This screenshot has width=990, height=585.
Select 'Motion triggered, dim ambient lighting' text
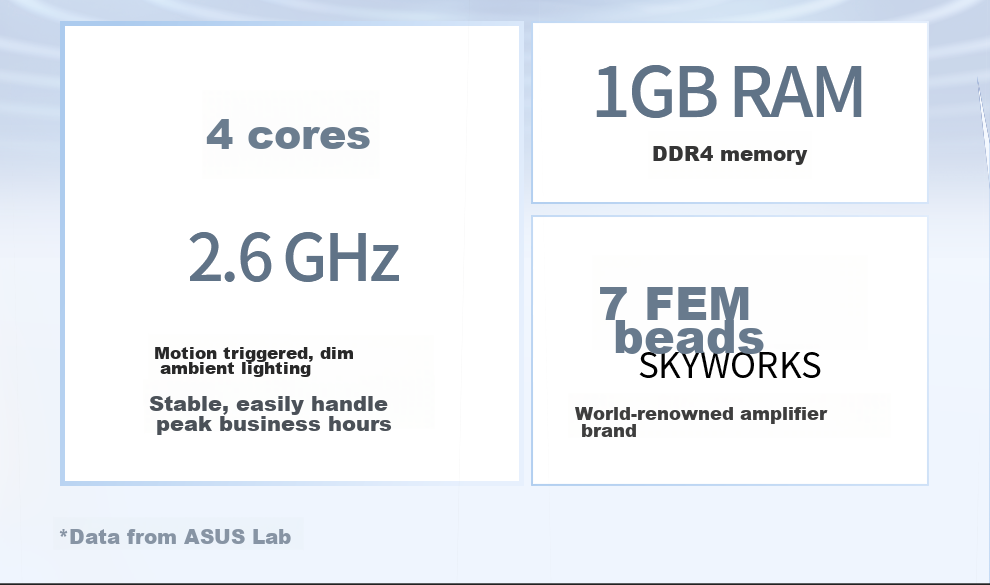click(254, 360)
